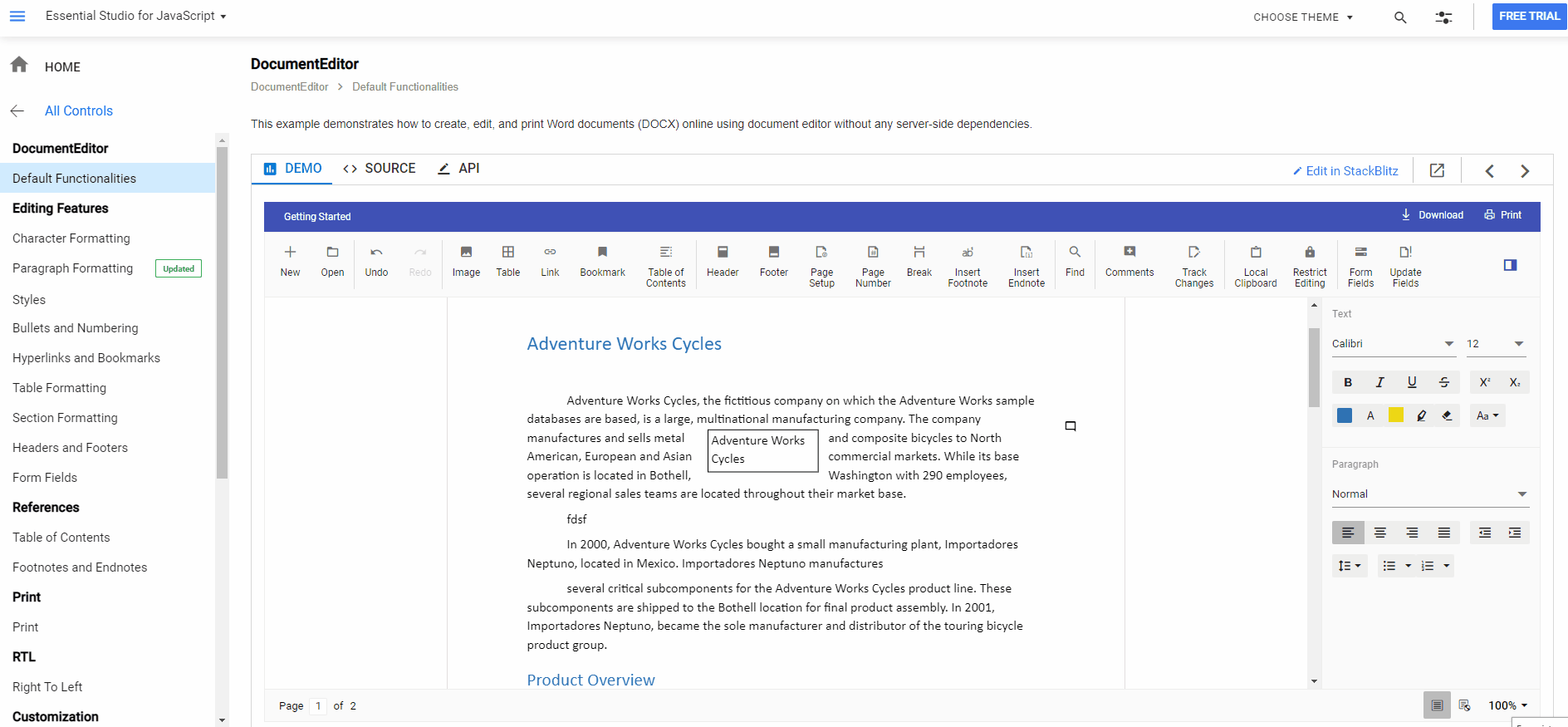The height and width of the screenshot is (727, 1568).
Task: Switch to the SOURCE tab
Action: click(x=380, y=169)
